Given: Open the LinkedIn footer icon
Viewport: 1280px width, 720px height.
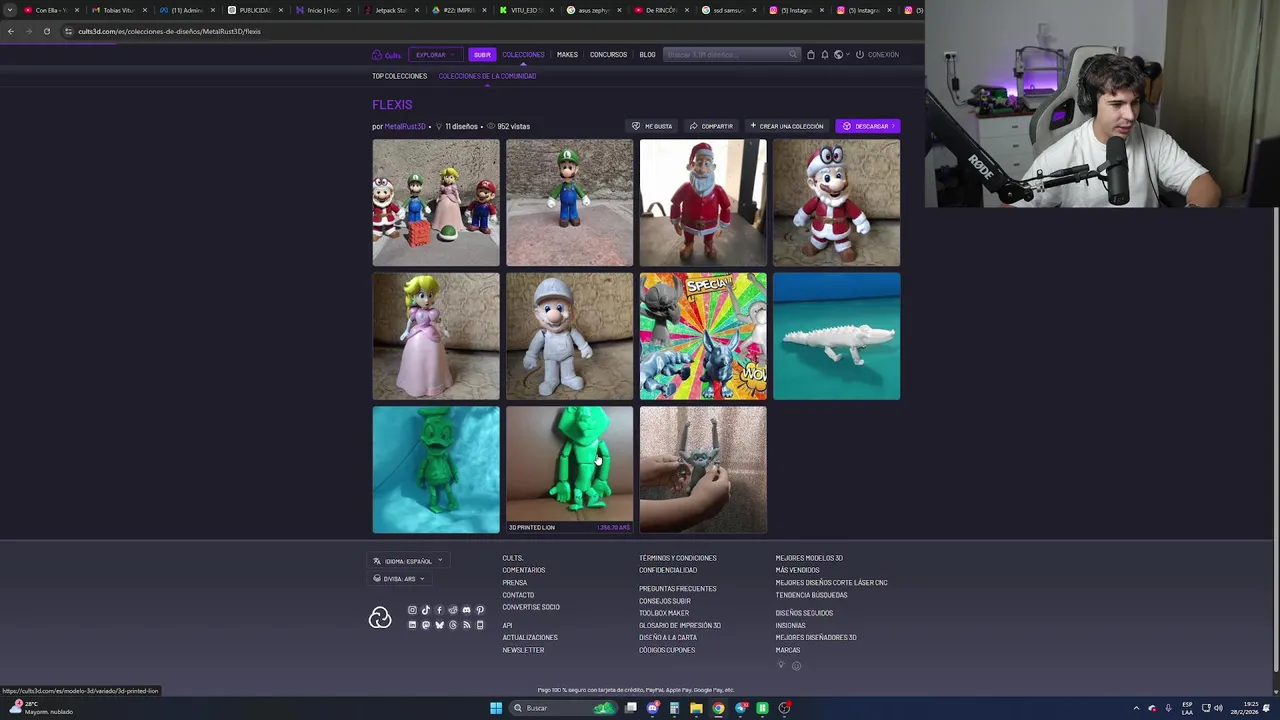Looking at the screenshot, I should (x=412, y=625).
